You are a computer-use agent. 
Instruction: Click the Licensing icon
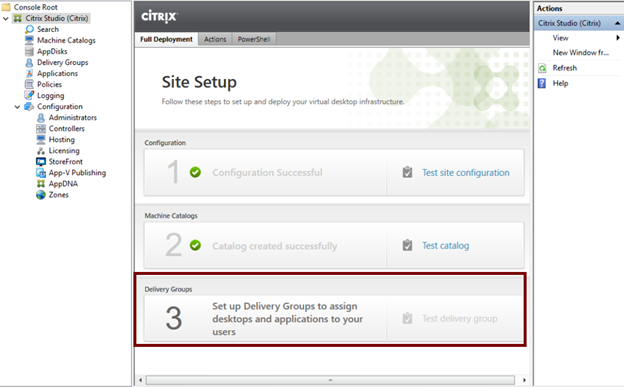pos(41,151)
